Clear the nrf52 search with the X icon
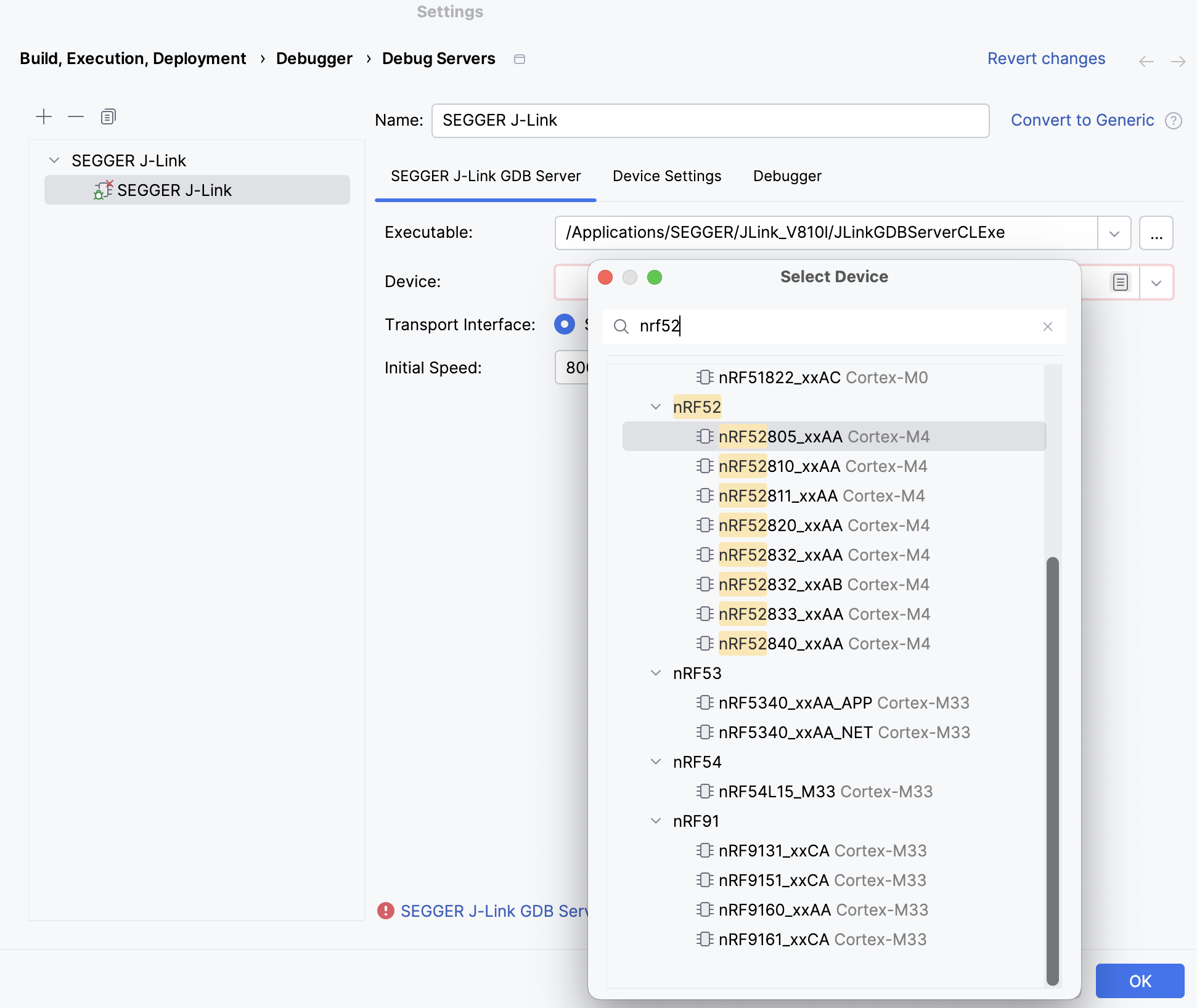 [x=1048, y=327]
